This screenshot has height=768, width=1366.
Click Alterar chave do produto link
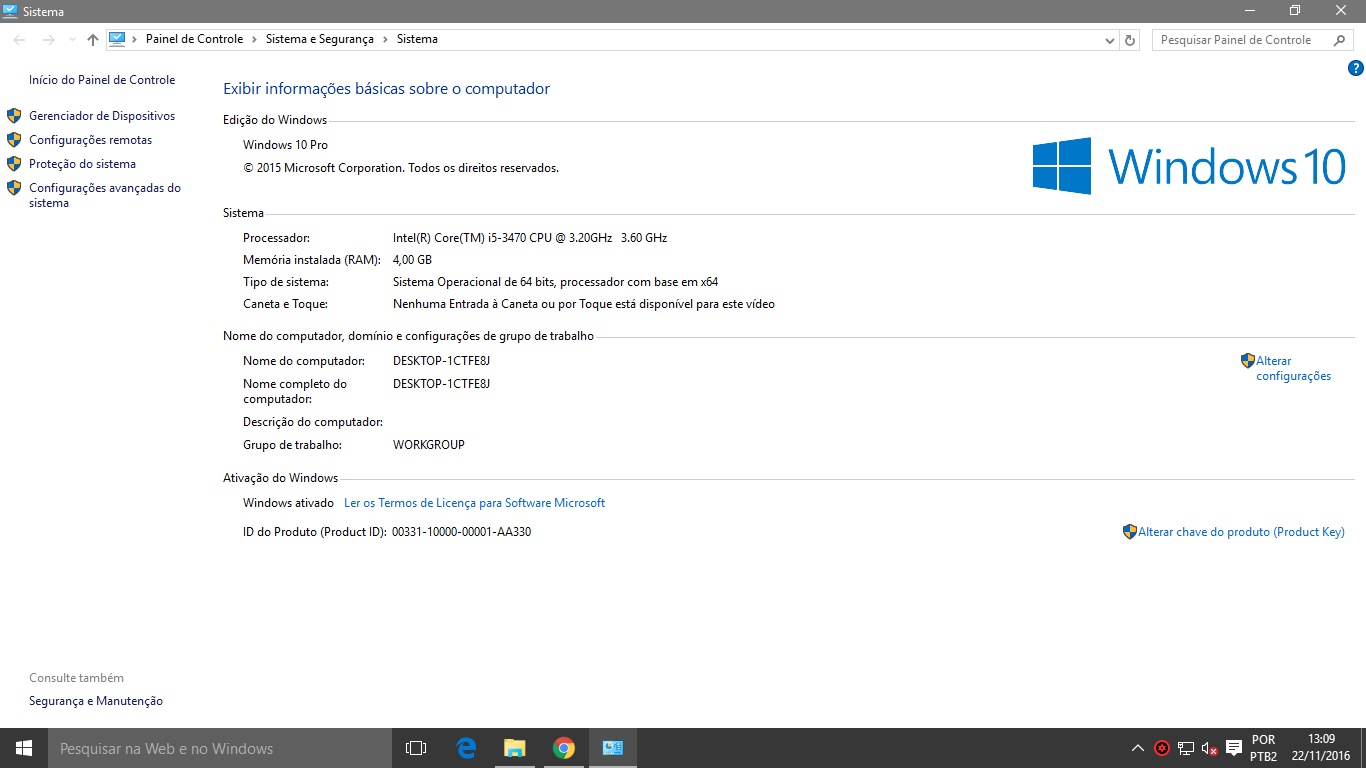pyautogui.click(x=1241, y=532)
